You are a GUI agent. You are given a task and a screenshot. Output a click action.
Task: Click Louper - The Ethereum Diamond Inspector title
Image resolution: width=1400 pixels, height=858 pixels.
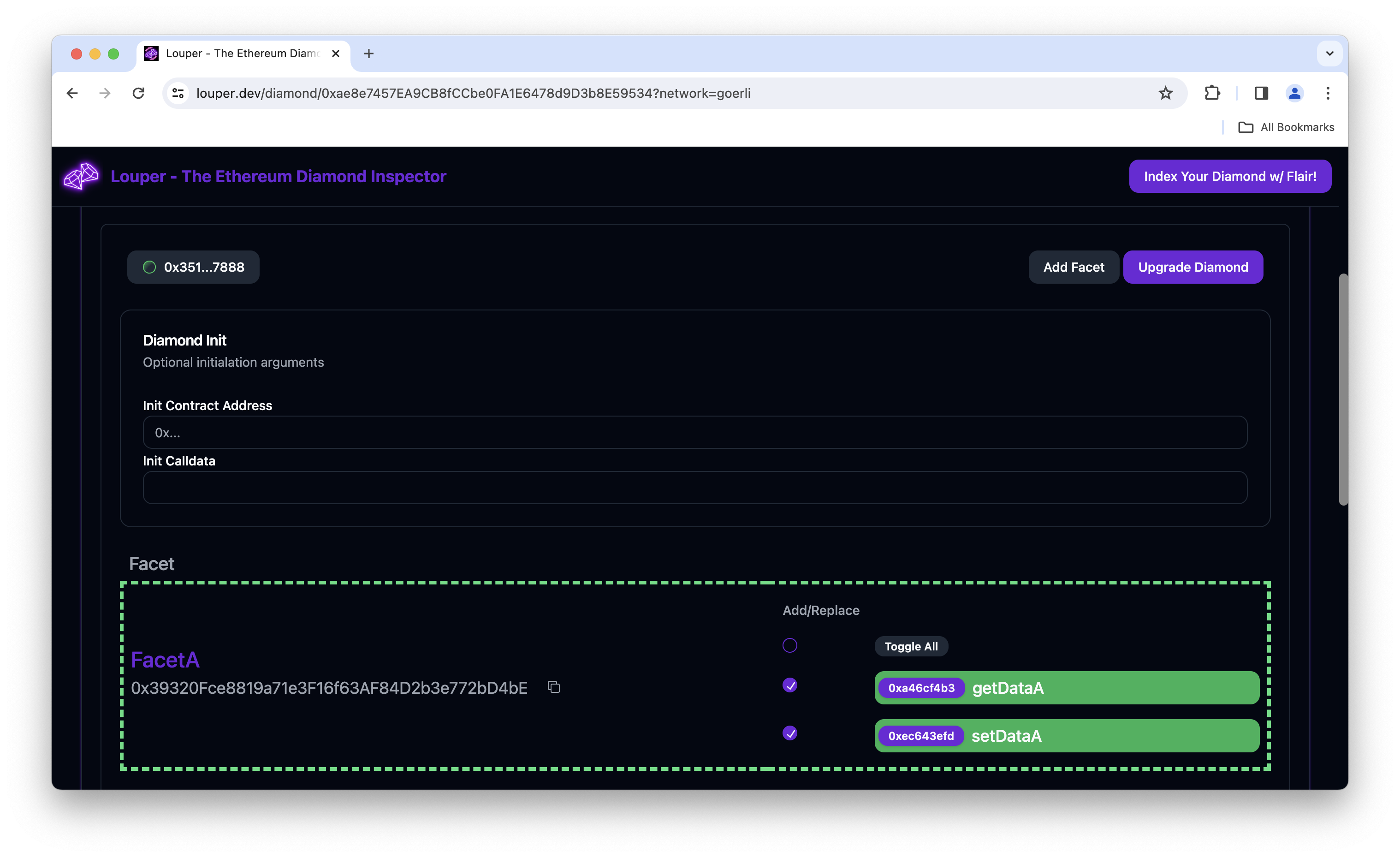click(x=279, y=176)
